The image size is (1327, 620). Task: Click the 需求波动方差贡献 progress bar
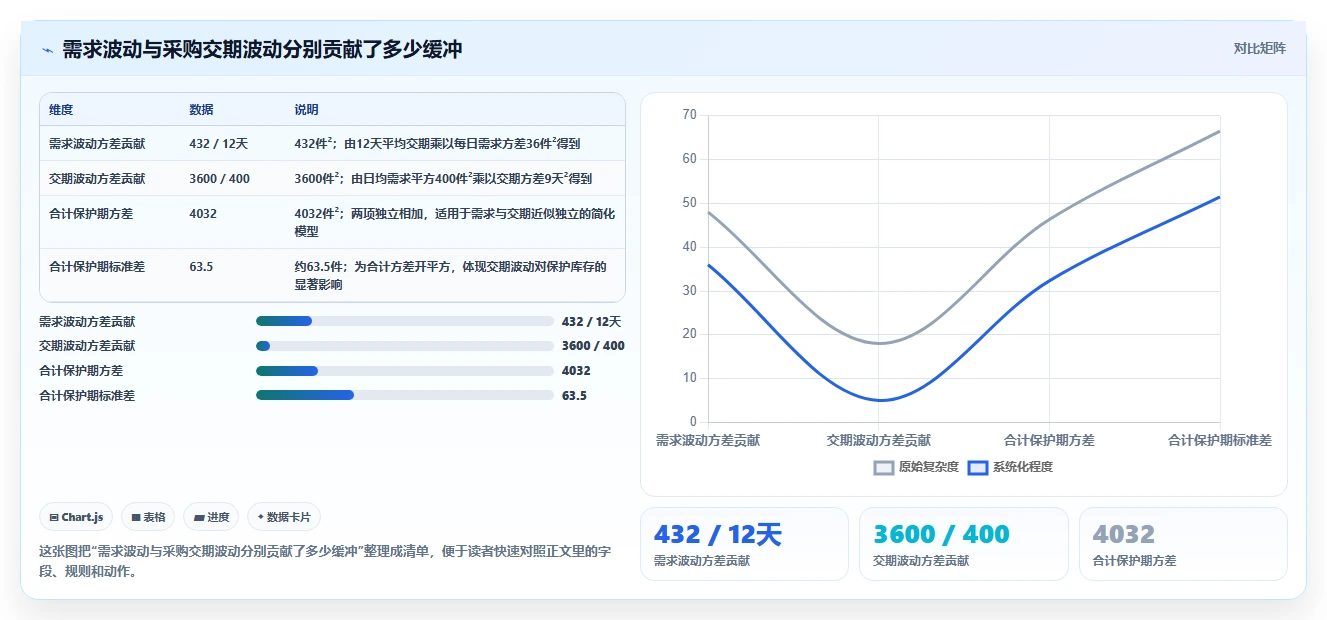[x=405, y=321]
